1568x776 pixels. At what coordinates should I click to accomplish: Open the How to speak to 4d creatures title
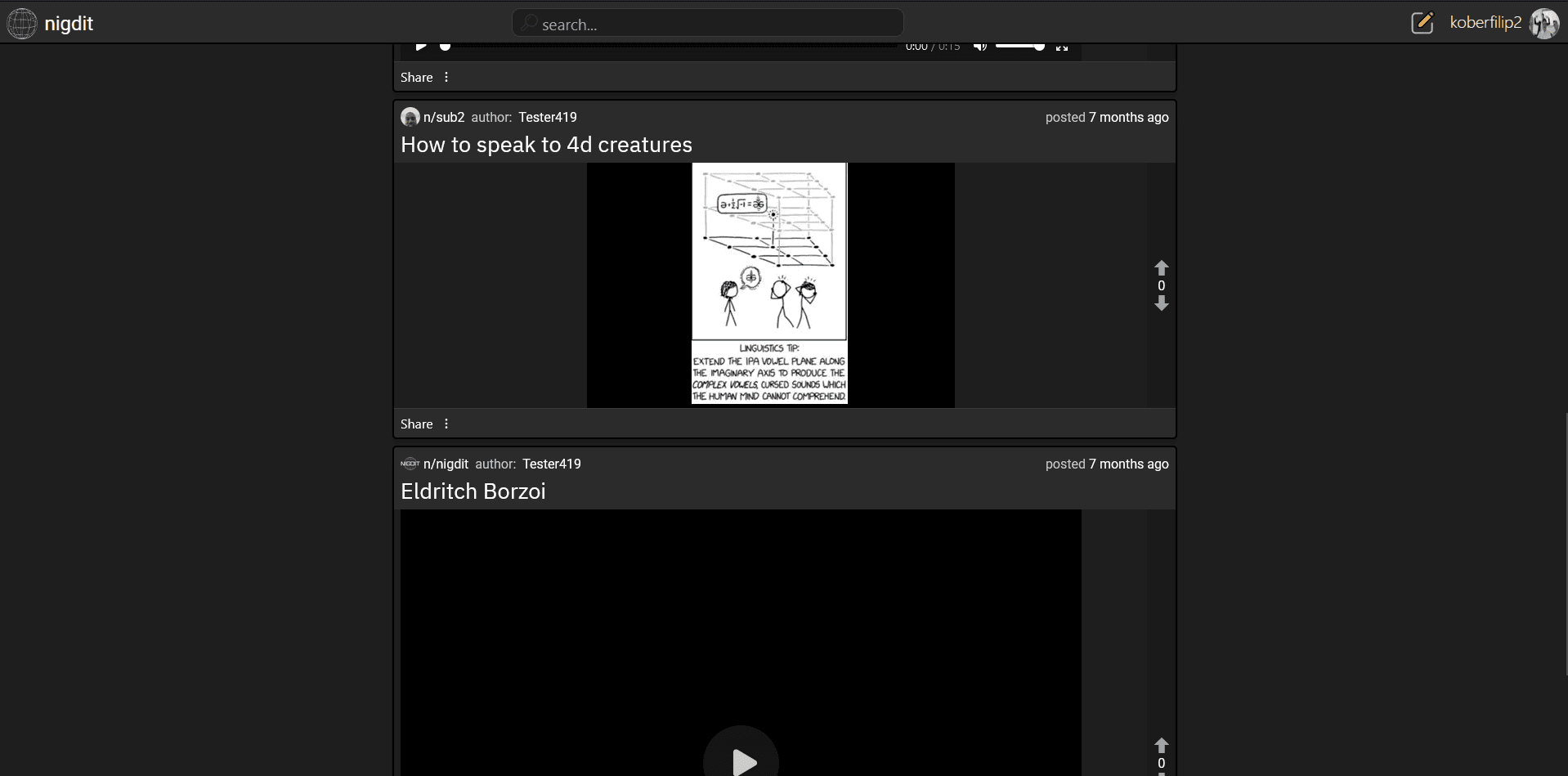546,145
